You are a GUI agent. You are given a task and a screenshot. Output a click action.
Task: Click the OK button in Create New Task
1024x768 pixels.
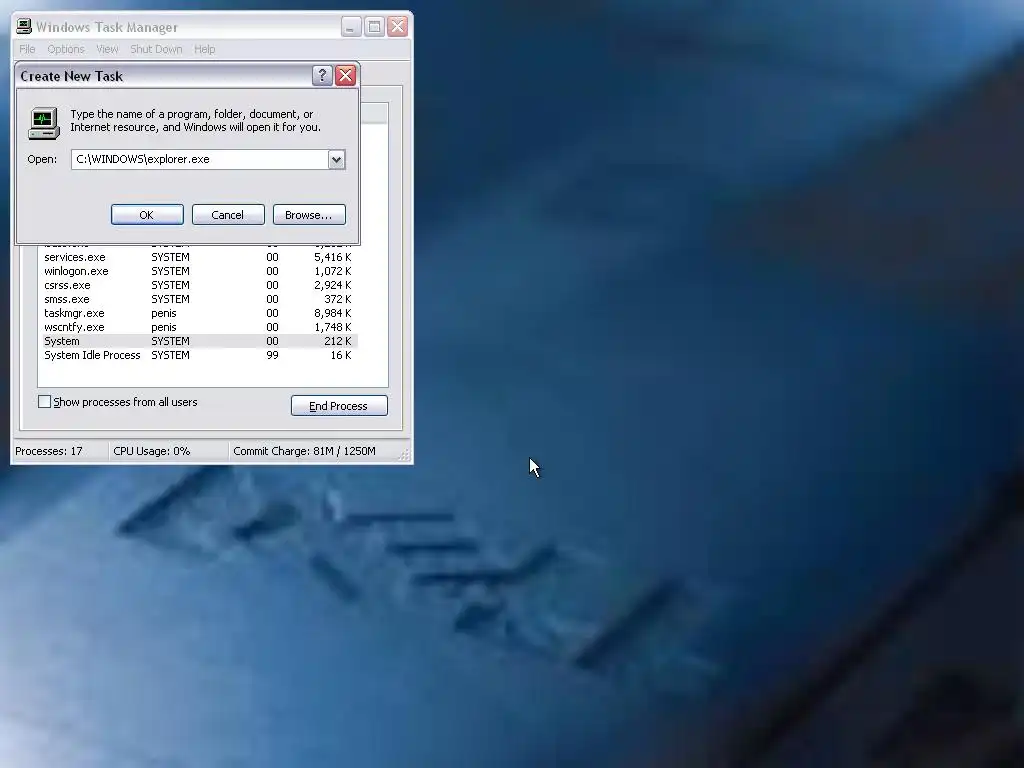point(147,215)
